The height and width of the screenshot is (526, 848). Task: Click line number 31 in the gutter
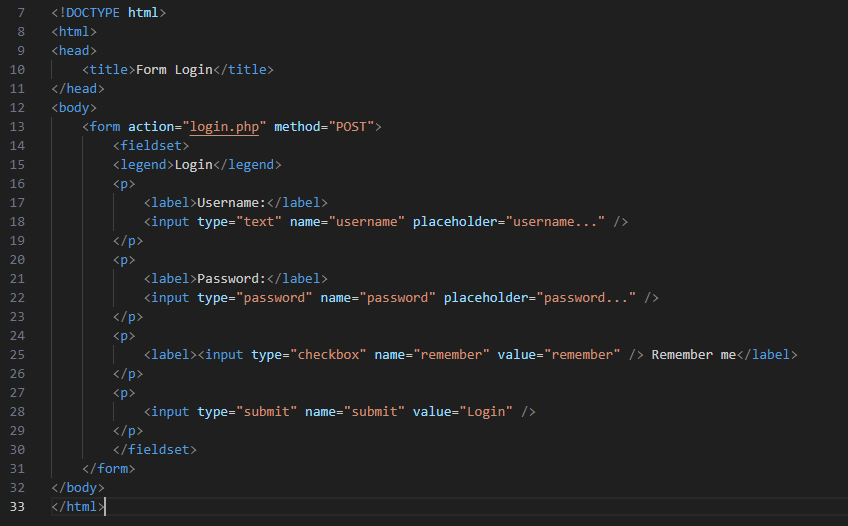pyautogui.click(x=17, y=469)
